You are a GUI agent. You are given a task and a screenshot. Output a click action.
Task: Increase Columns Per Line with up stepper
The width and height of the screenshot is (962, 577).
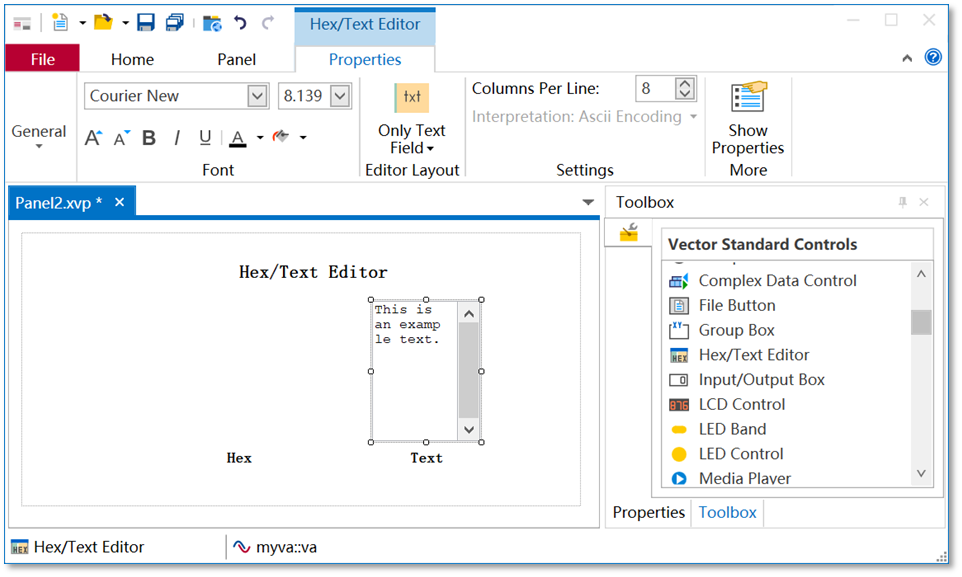(x=685, y=83)
